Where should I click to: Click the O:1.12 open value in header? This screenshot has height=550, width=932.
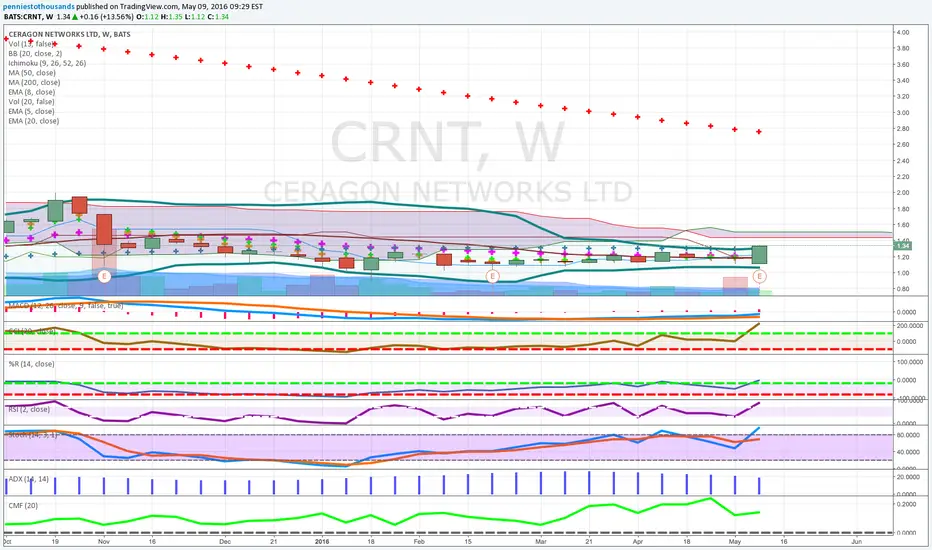147,17
